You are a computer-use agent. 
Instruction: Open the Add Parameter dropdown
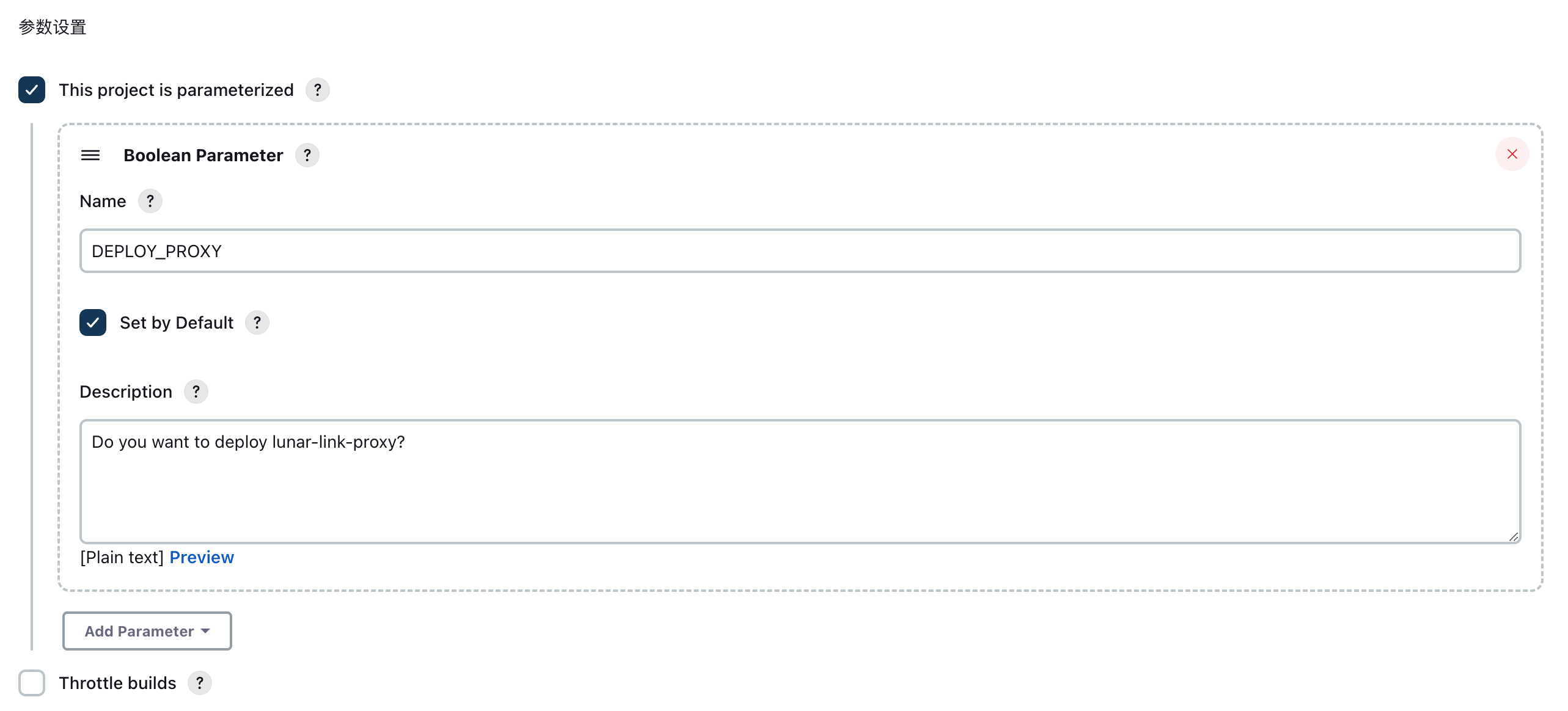pyautogui.click(x=147, y=631)
